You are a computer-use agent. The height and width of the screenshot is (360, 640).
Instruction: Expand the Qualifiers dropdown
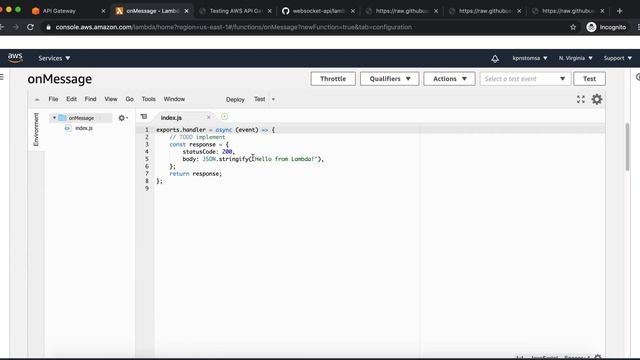pyautogui.click(x=389, y=79)
